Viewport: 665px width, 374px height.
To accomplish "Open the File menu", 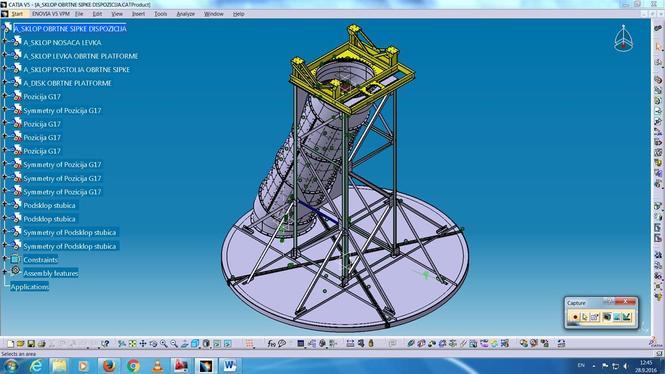I will pyautogui.click(x=79, y=14).
